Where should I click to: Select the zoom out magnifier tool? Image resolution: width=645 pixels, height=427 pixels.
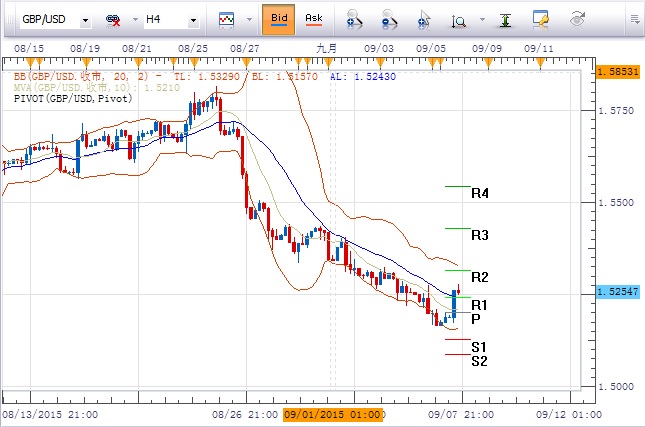pos(389,20)
